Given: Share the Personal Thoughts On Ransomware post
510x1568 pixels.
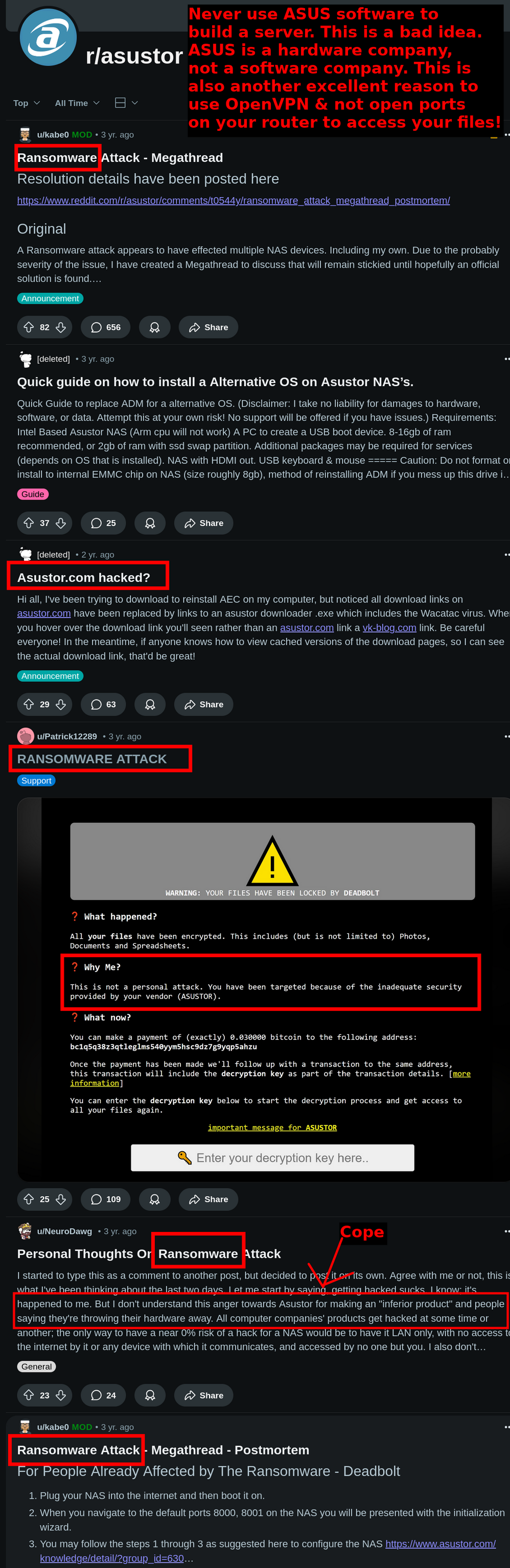Looking at the screenshot, I should (x=203, y=1395).
